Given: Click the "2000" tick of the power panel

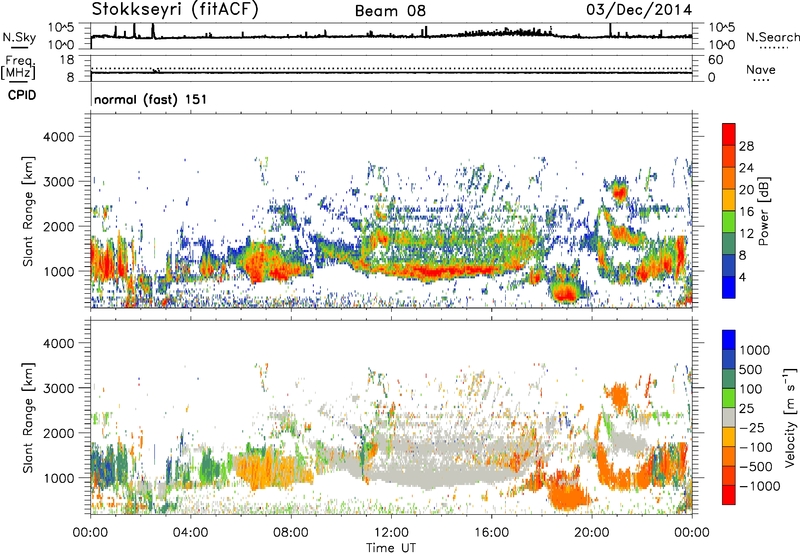Looking at the screenshot, I should (58, 226).
